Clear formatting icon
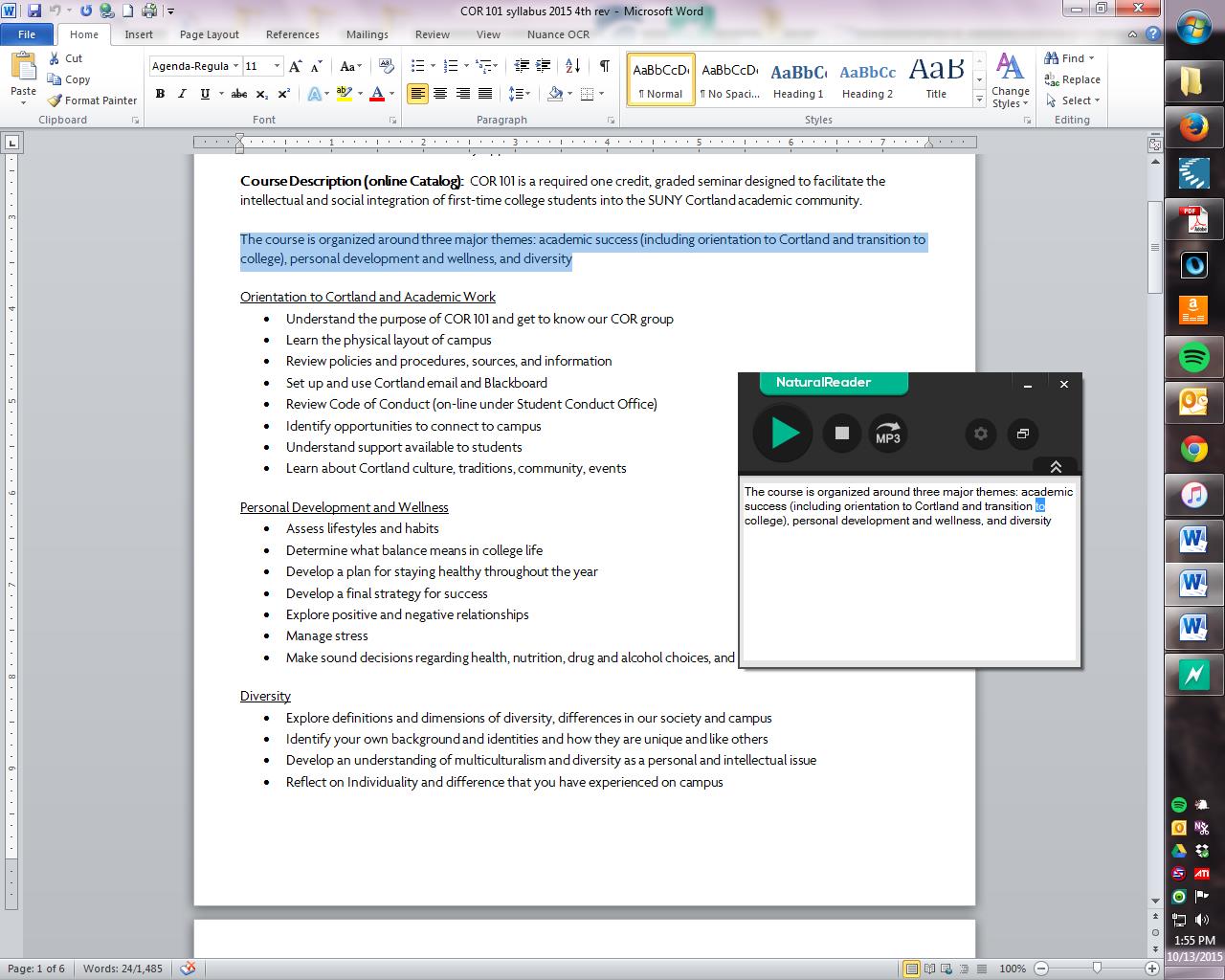Viewport: 1225px width, 980px height. coord(387,66)
